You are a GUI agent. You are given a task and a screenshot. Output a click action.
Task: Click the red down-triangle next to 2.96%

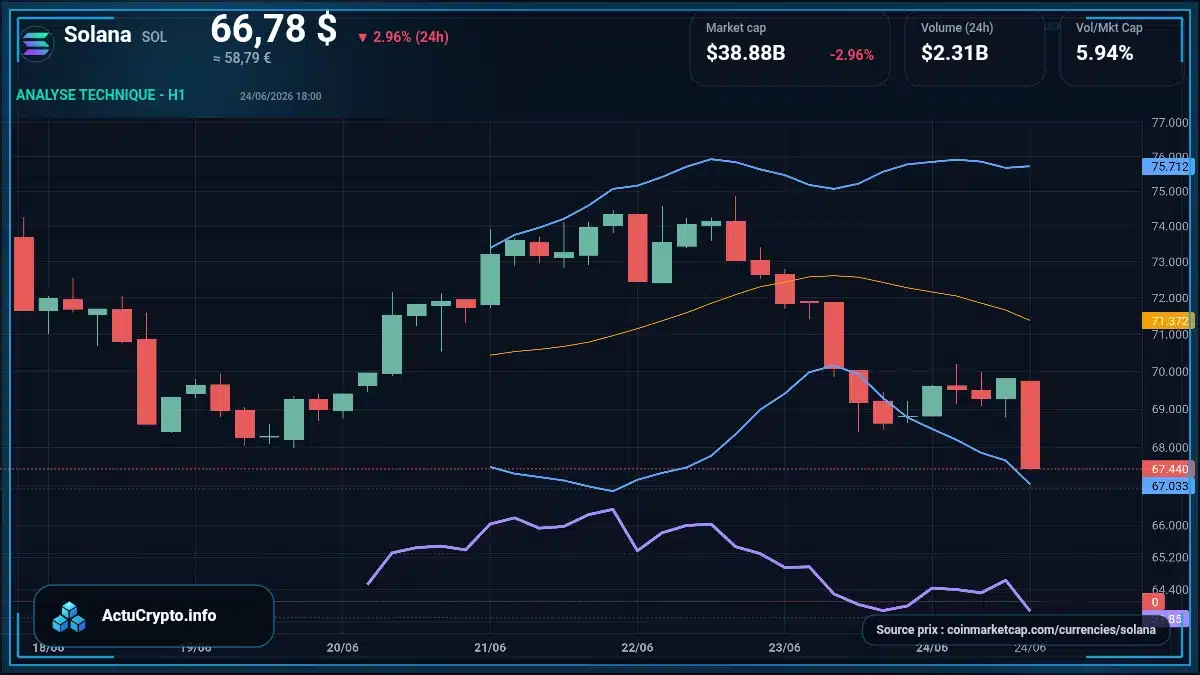362,38
